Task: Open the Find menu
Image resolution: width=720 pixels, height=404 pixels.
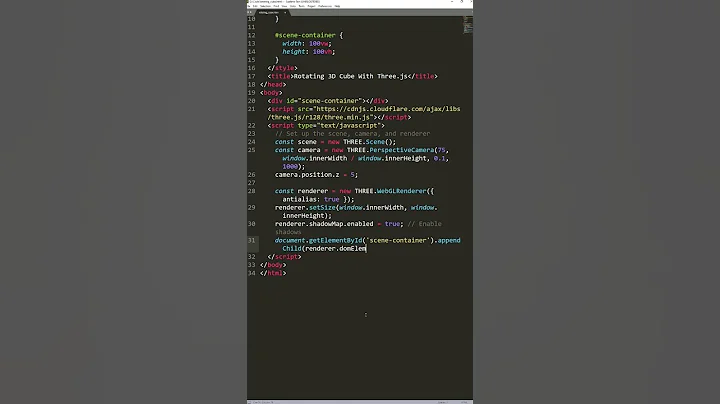Action: [276, 6]
